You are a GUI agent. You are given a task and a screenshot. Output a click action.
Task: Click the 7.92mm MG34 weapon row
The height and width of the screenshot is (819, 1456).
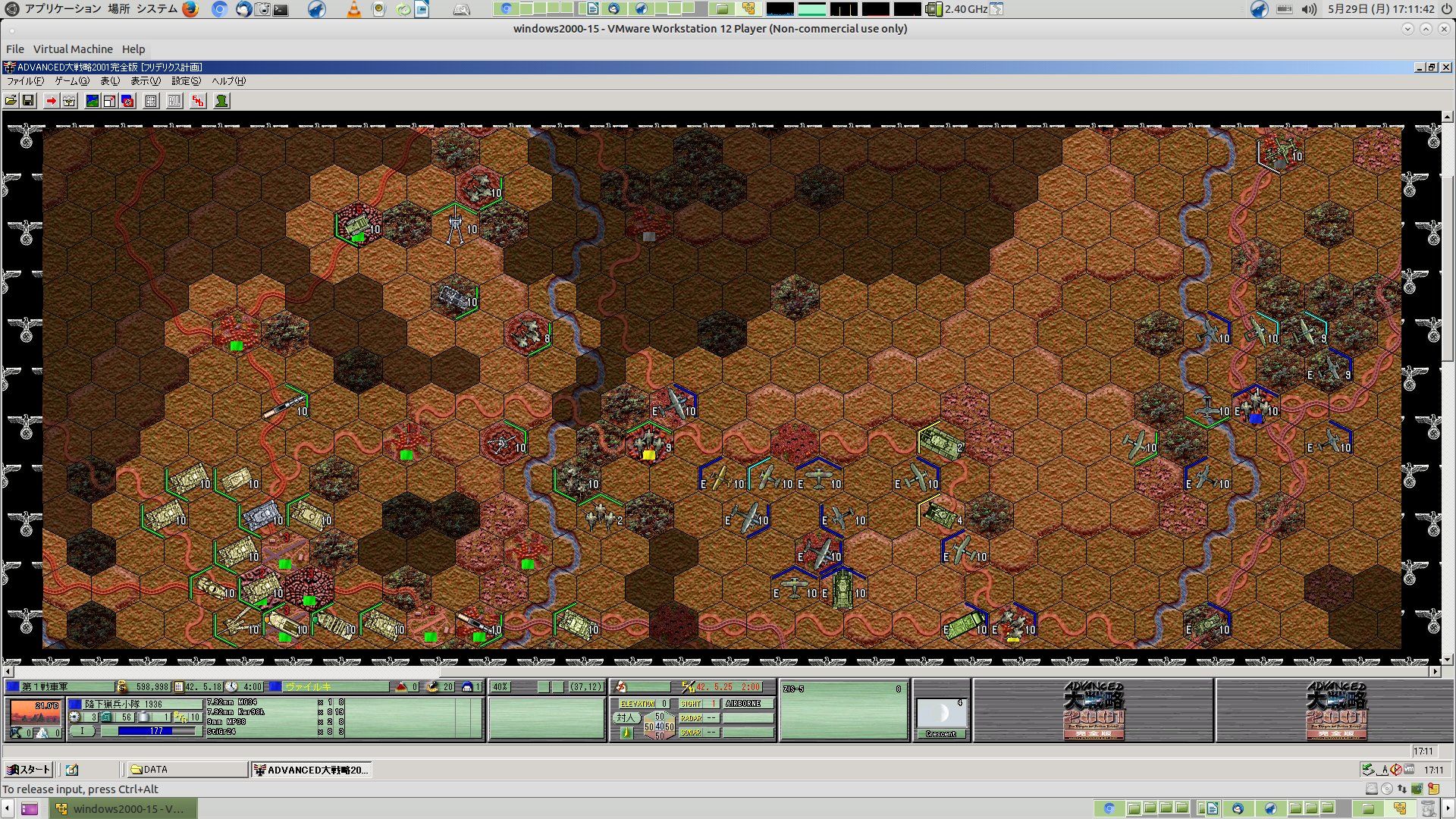pyautogui.click(x=276, y=703)
